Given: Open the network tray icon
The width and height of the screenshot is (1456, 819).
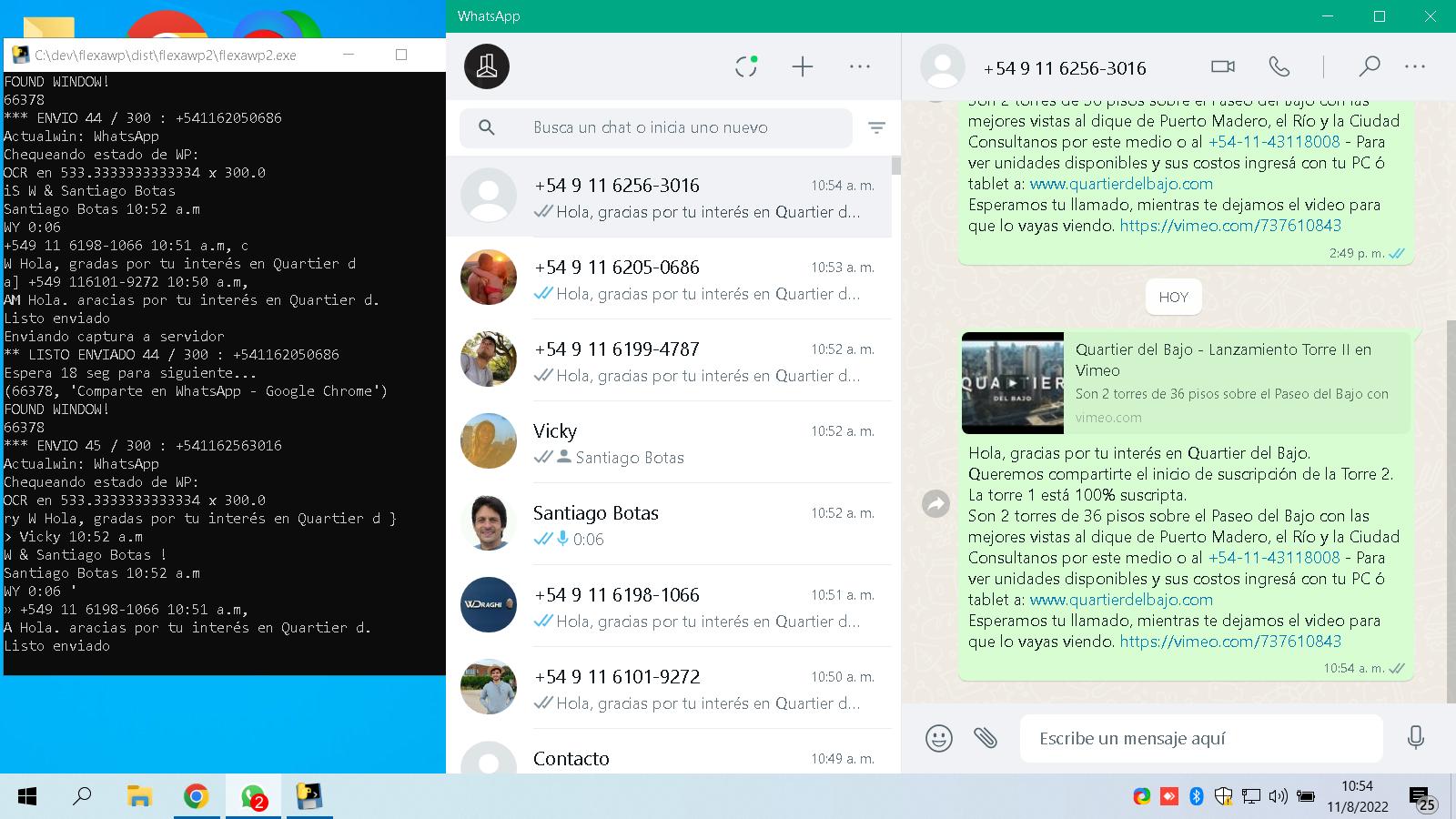Looking at the screenshot, I should pyautogui.click(x=1251, y=797).
